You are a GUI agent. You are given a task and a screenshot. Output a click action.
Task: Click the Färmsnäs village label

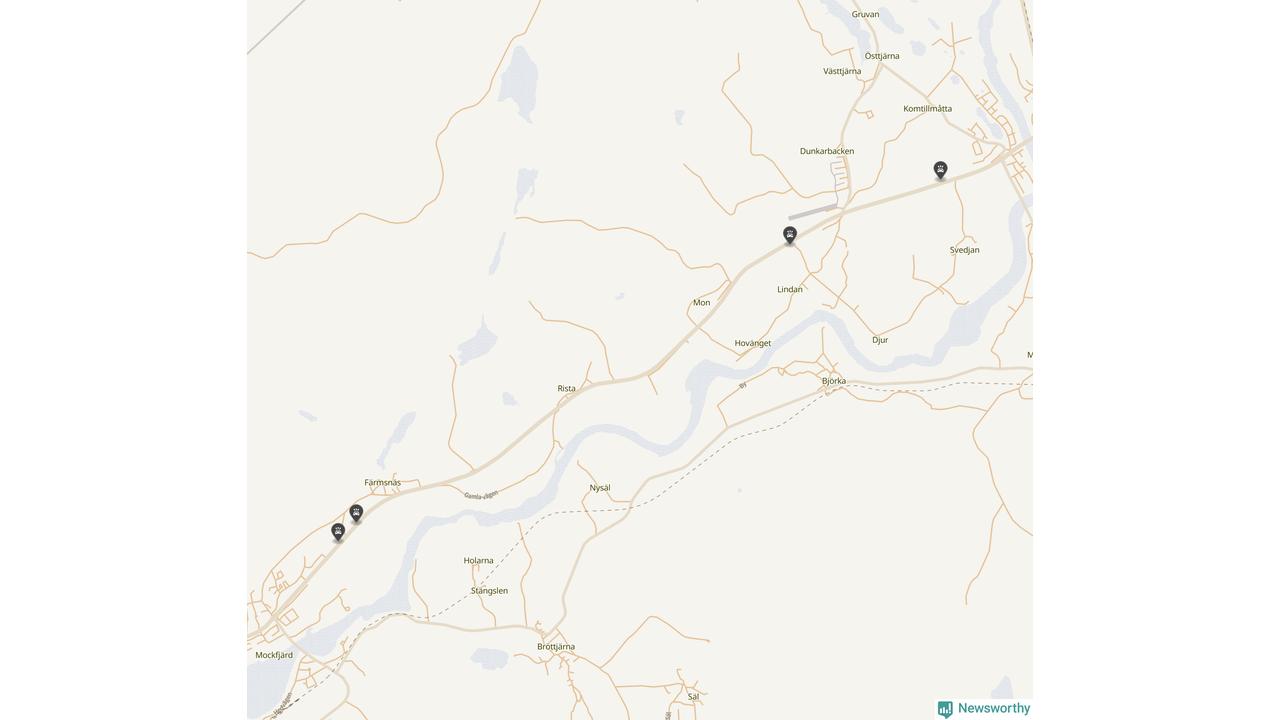(382, 483)
